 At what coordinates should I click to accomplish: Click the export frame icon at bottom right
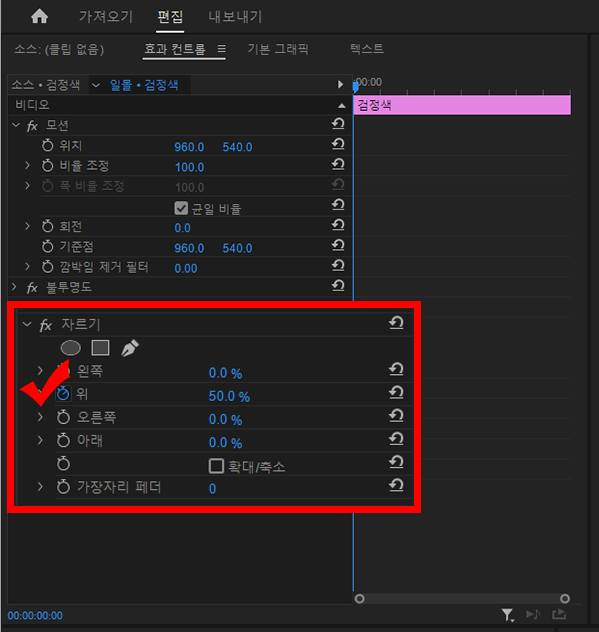click(x=559, y=615)
